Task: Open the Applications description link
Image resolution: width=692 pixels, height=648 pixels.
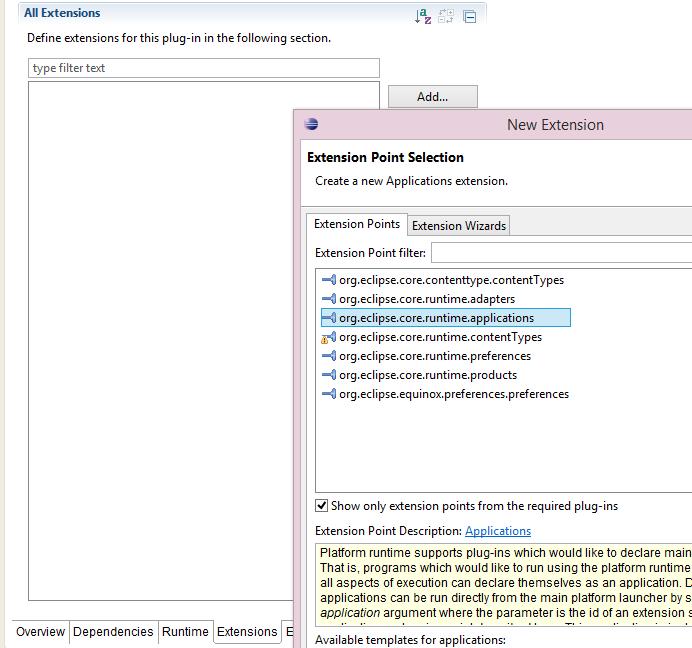Action: click(498, 531)
